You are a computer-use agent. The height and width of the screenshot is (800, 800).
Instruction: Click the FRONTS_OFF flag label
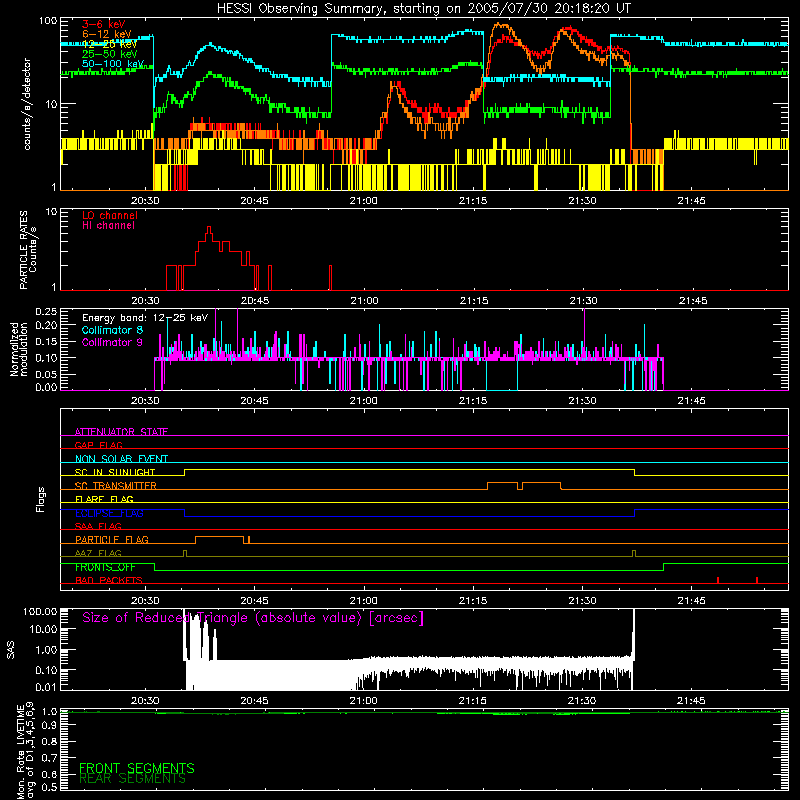pyautogui.click(x=105, y=567)
